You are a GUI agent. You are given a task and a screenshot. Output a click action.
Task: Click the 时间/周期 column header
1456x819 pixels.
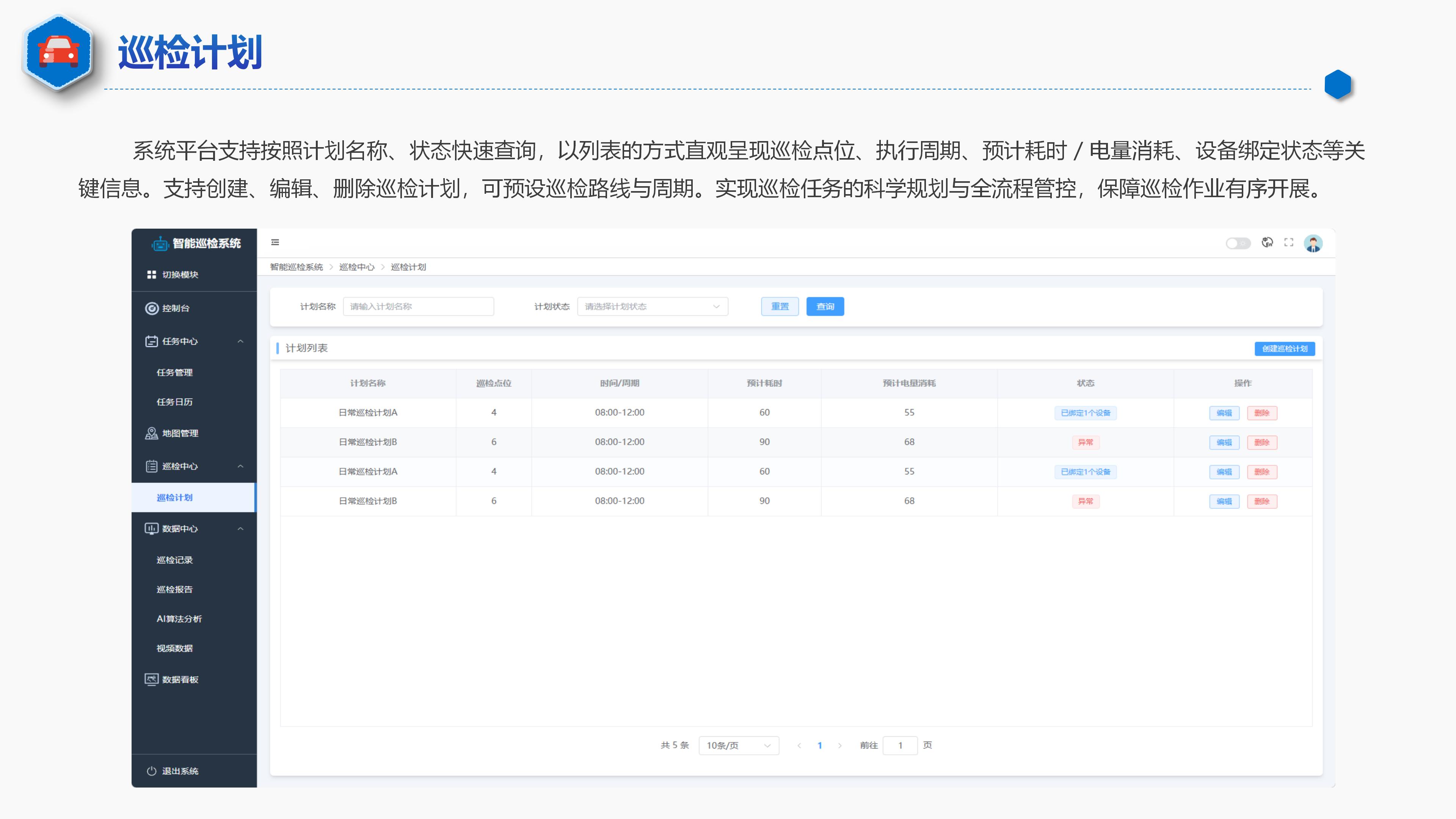point(620,383)
